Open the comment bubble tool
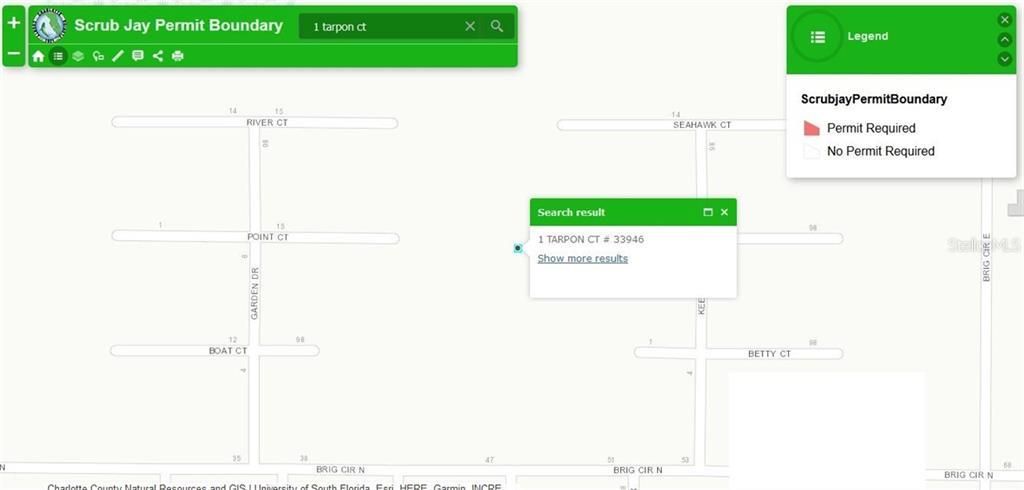This screenshot has height=490, width=1024. pyautogui.click(x=138, y=56)
